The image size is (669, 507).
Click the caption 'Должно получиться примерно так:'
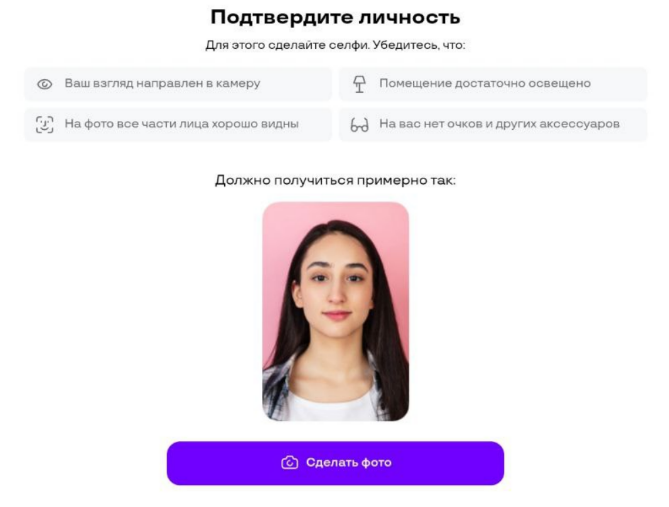coord(335,180)
